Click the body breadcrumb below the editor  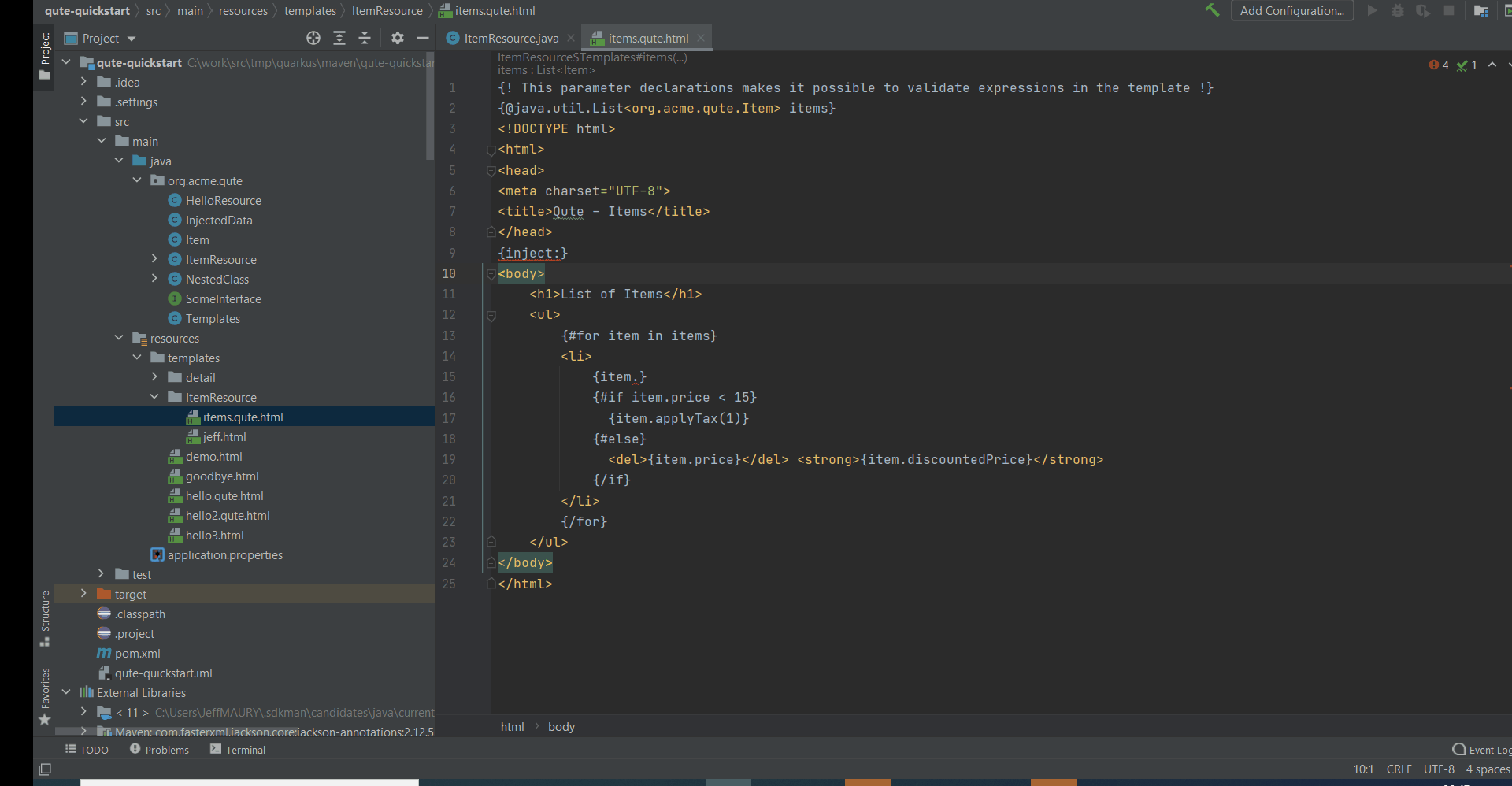[x=561, y=726]
